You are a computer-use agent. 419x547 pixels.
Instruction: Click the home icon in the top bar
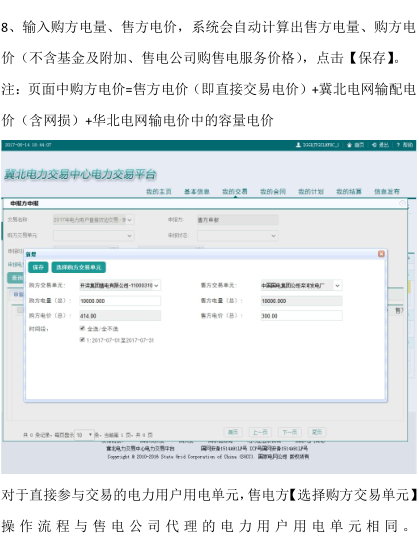pos(349,145)
